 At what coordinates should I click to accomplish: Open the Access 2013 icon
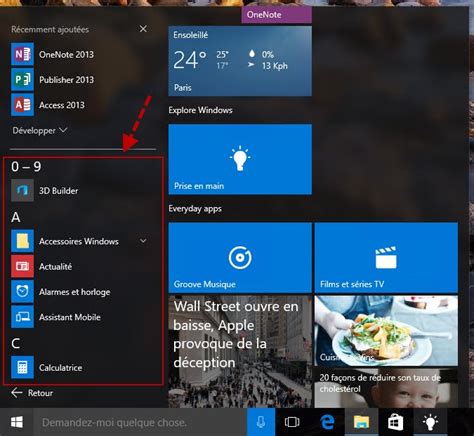(x=22, y=105)
